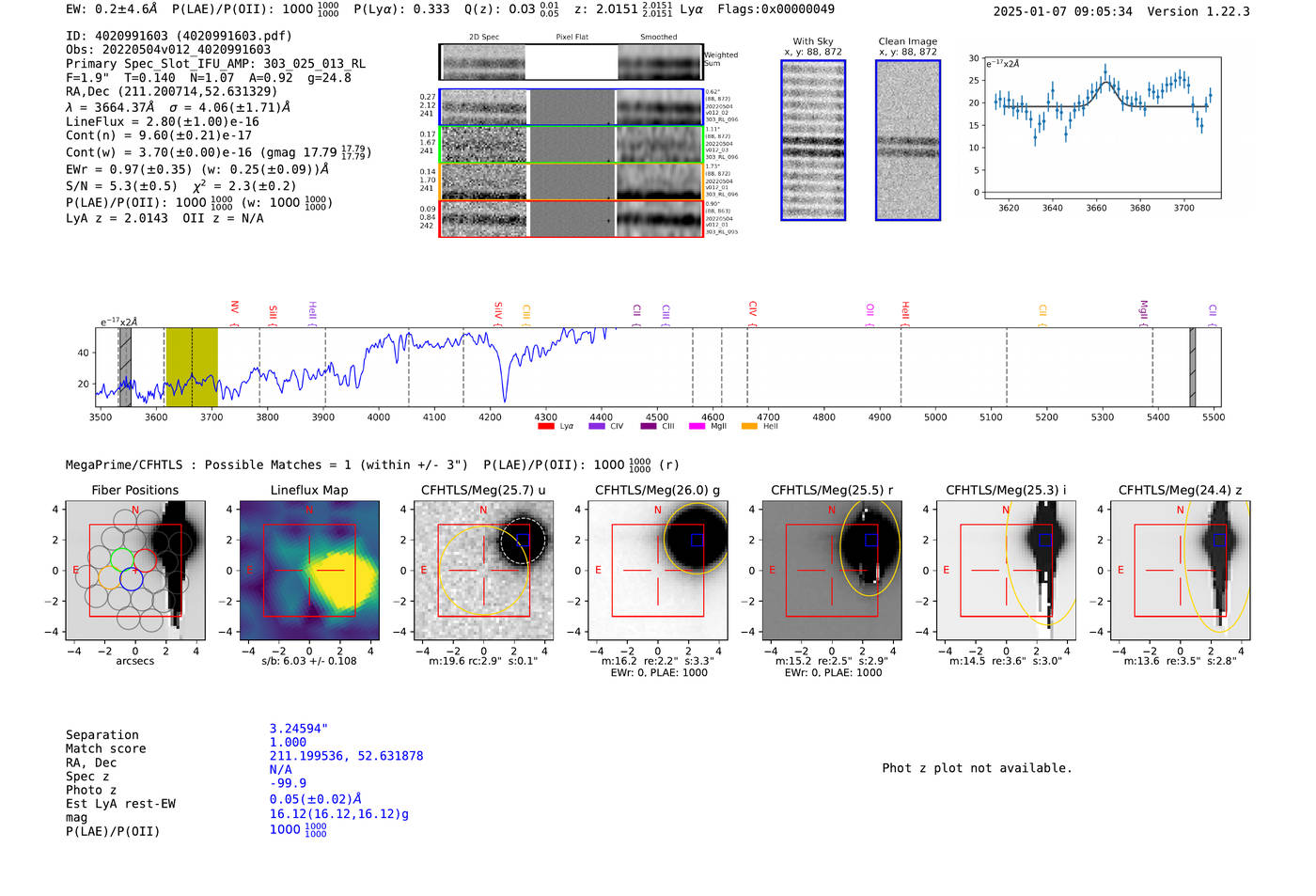Viewport: 1316px width, 896px height.
Task: Click the m:13.6 re:3.5" s:2.8" caption
Action: [1181, 661]
